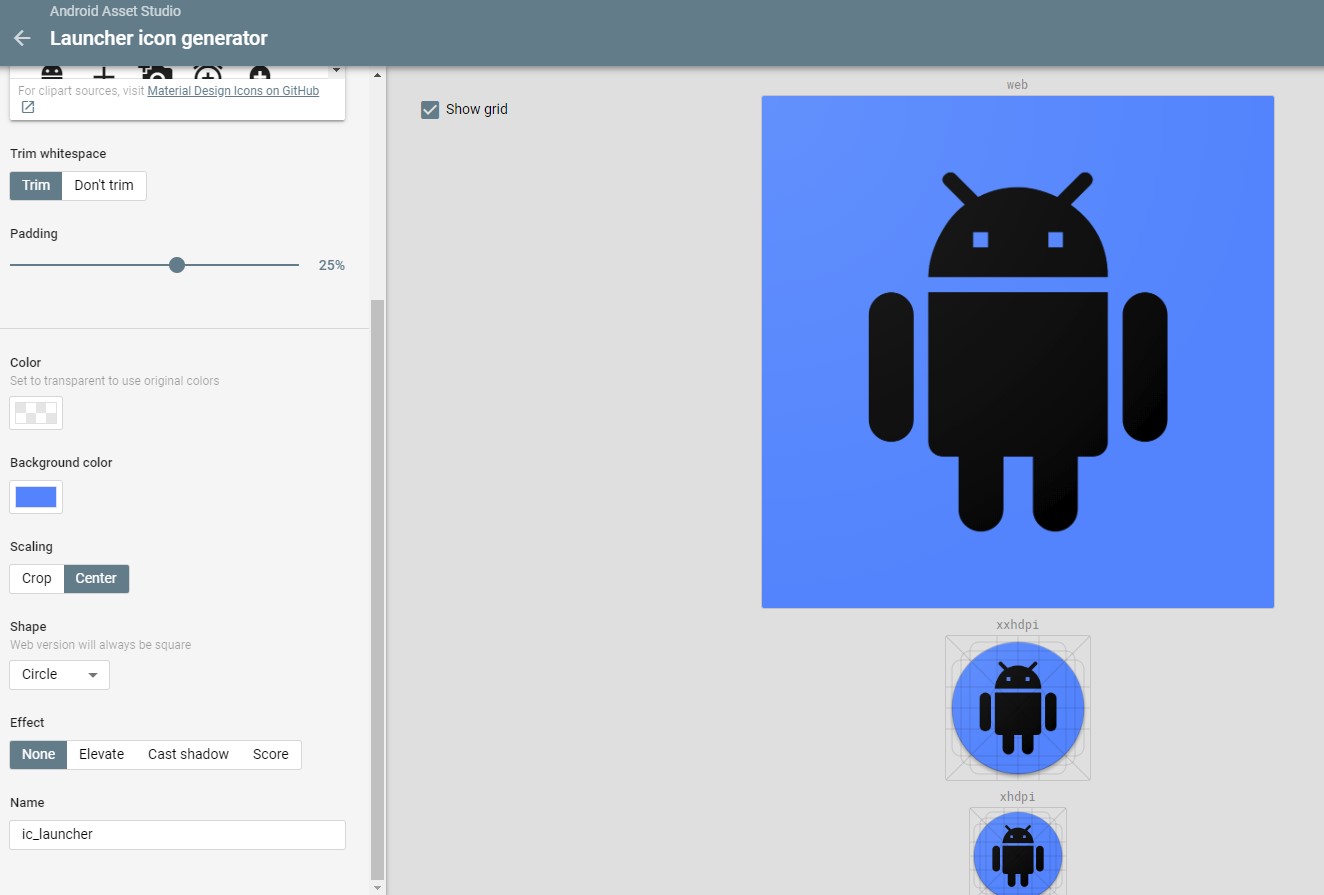Open Material Design Icons on GitHub link
Viewport: 1324px width, 895px height.
click(x=232, y=90)
